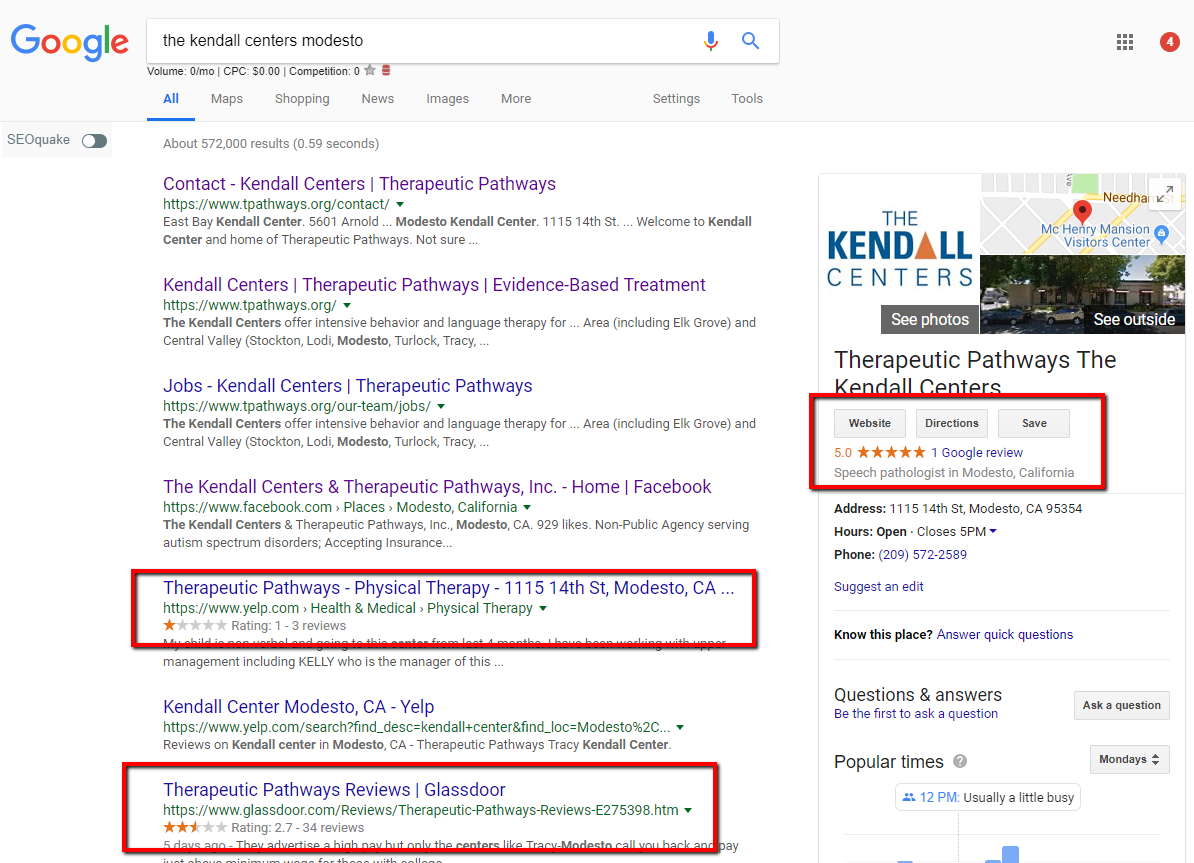Click the Save button

pyautogui.click(x=1034, y=424)
